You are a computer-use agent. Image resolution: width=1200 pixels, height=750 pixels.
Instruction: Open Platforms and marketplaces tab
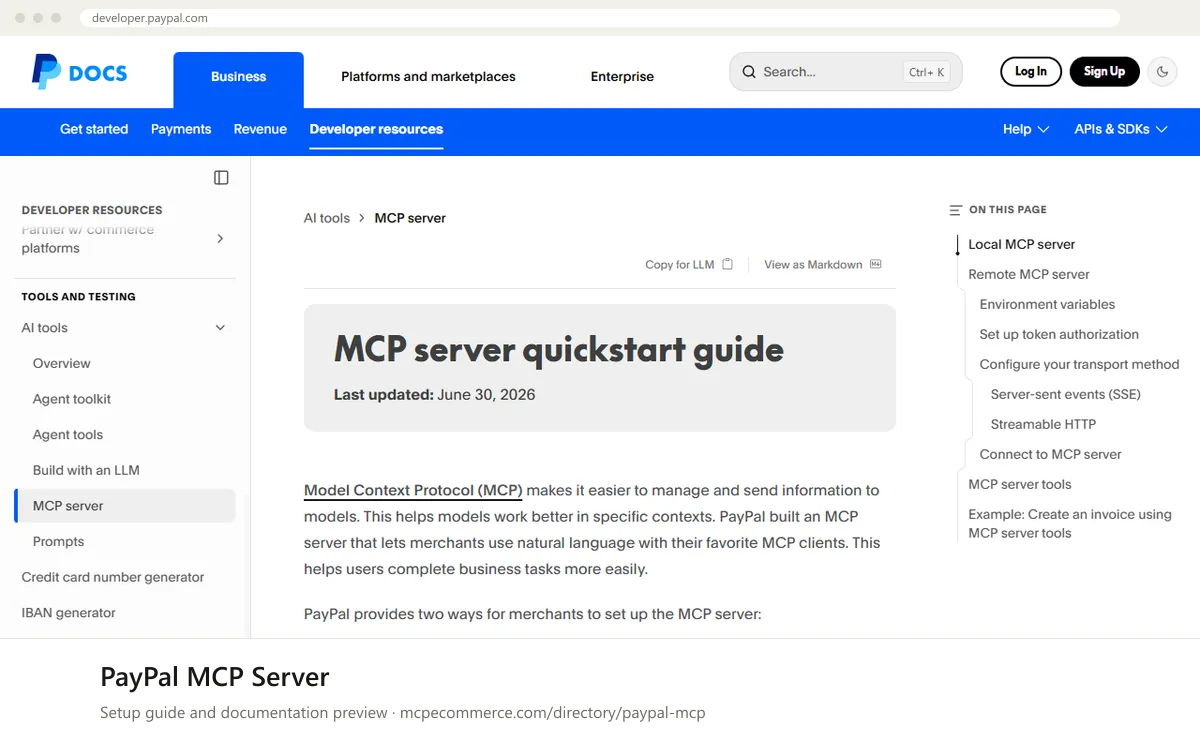point(428,77)
